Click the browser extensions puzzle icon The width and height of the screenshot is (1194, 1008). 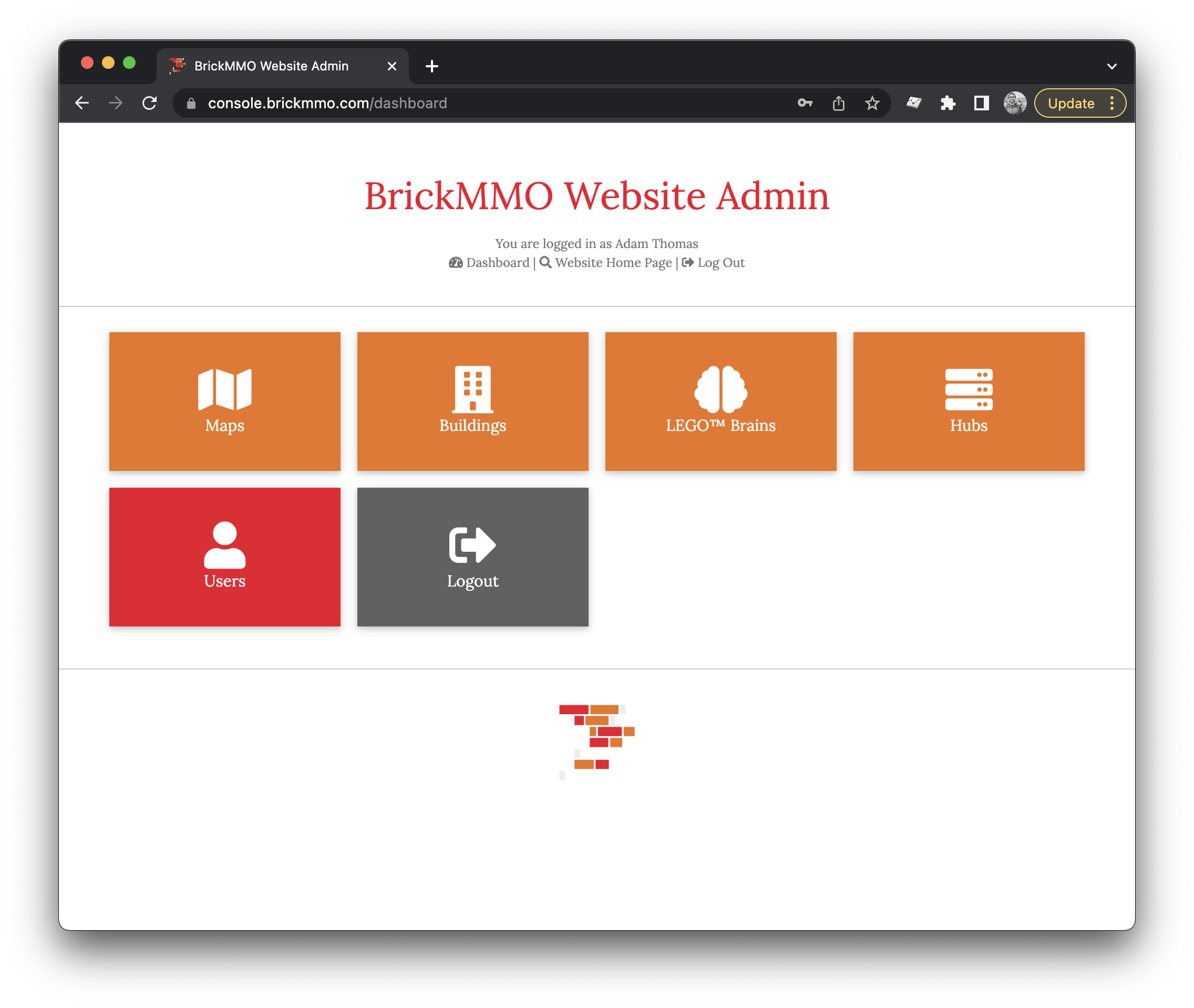(x=948, y=104)
